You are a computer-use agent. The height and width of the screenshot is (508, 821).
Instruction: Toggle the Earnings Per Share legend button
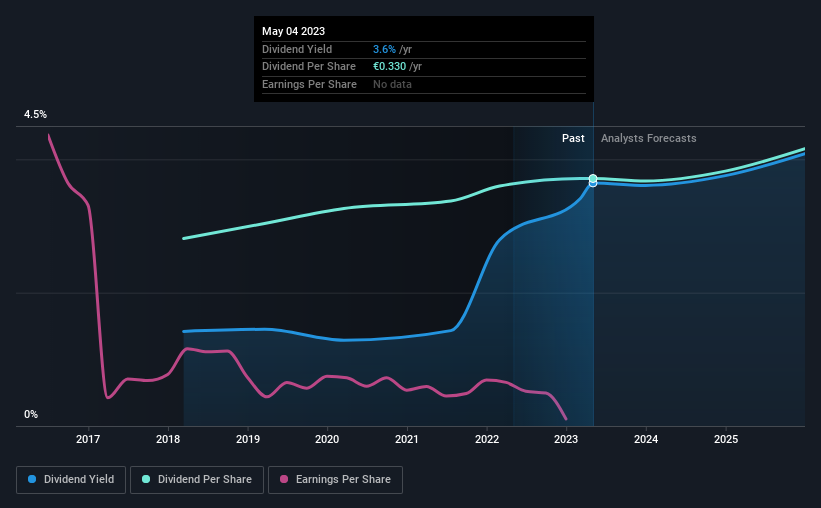pos(335,480)
